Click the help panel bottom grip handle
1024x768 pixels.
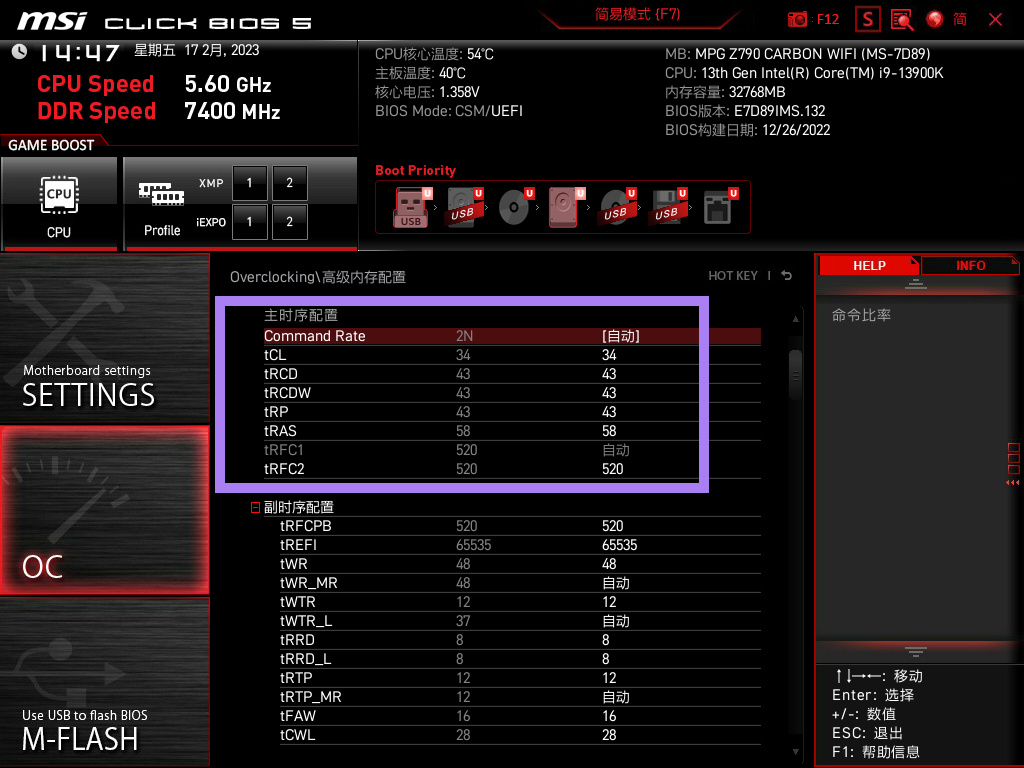(x=916, y=652)
